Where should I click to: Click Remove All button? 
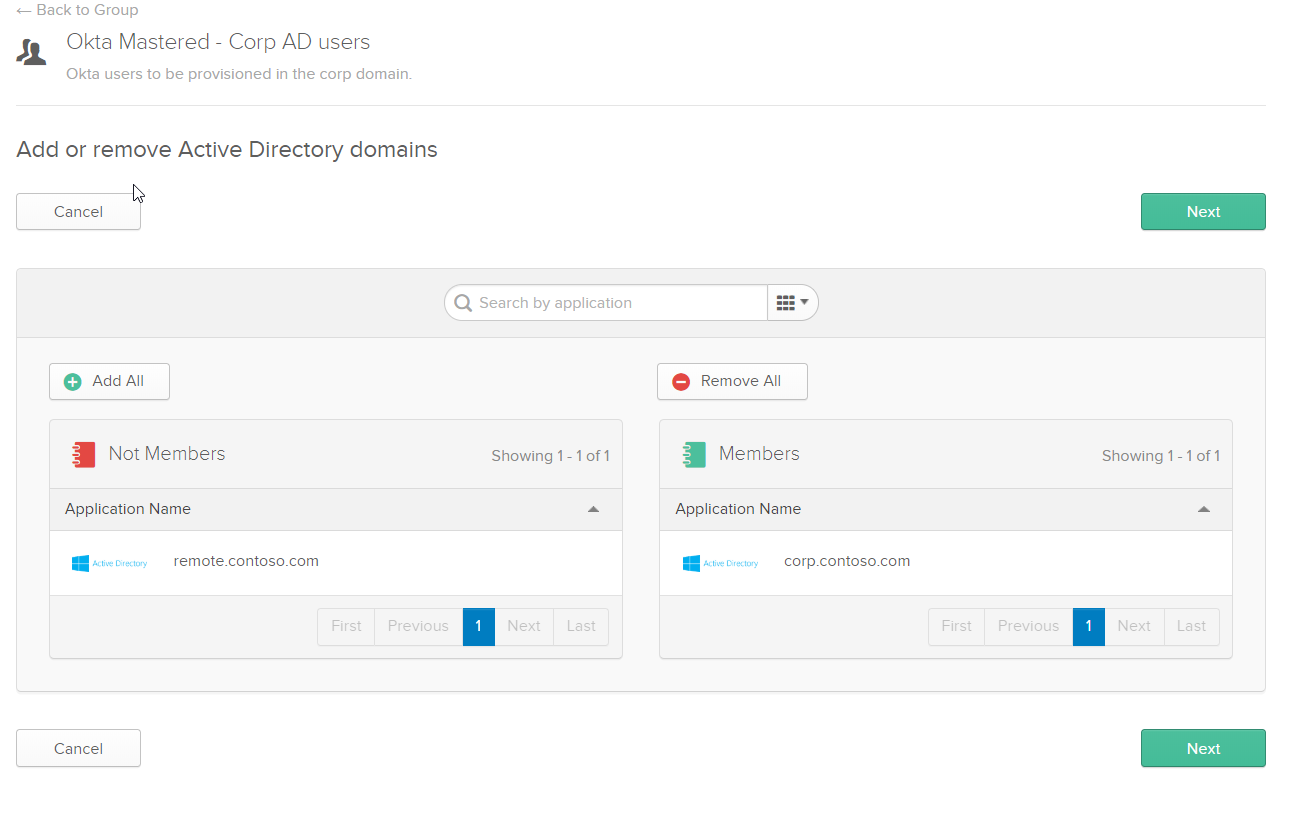pyautogui.click(x=732, y=381)
